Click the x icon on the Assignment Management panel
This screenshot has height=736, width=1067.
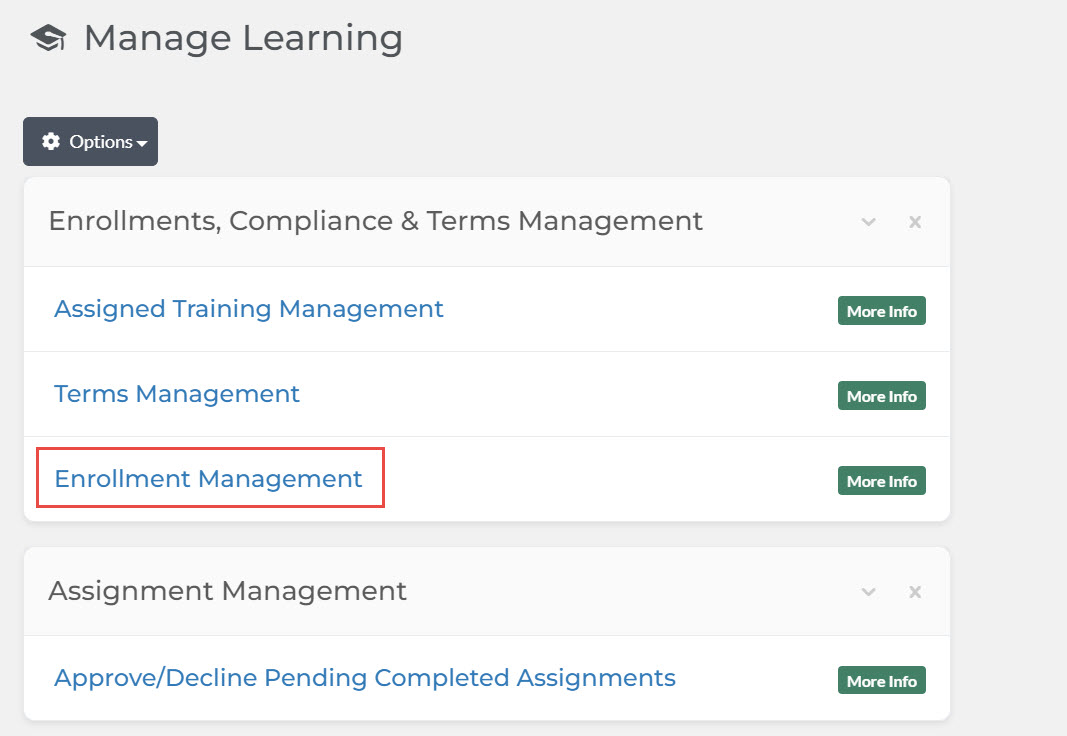tap(915, 591)
